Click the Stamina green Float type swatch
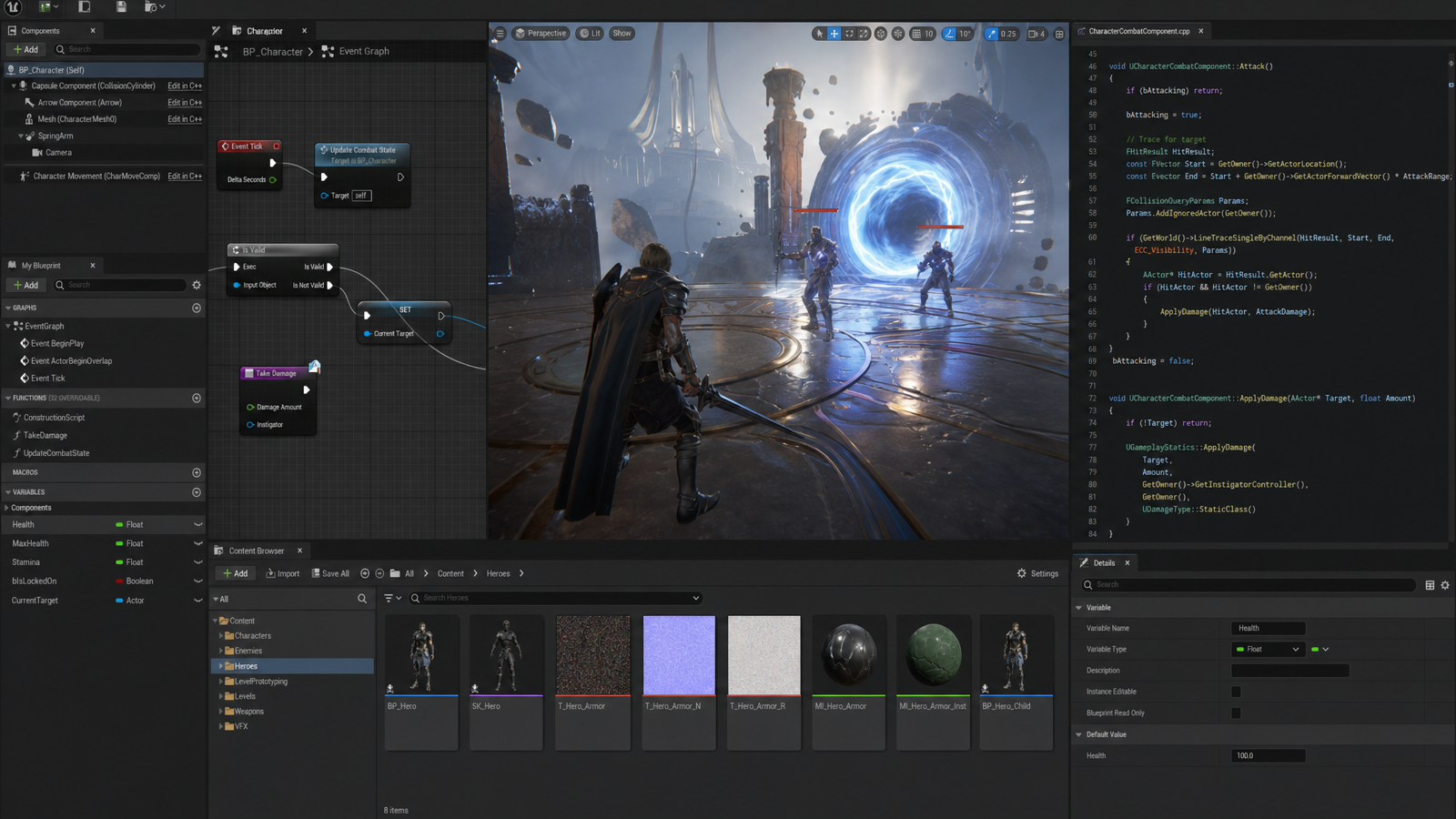 [119, 562]
